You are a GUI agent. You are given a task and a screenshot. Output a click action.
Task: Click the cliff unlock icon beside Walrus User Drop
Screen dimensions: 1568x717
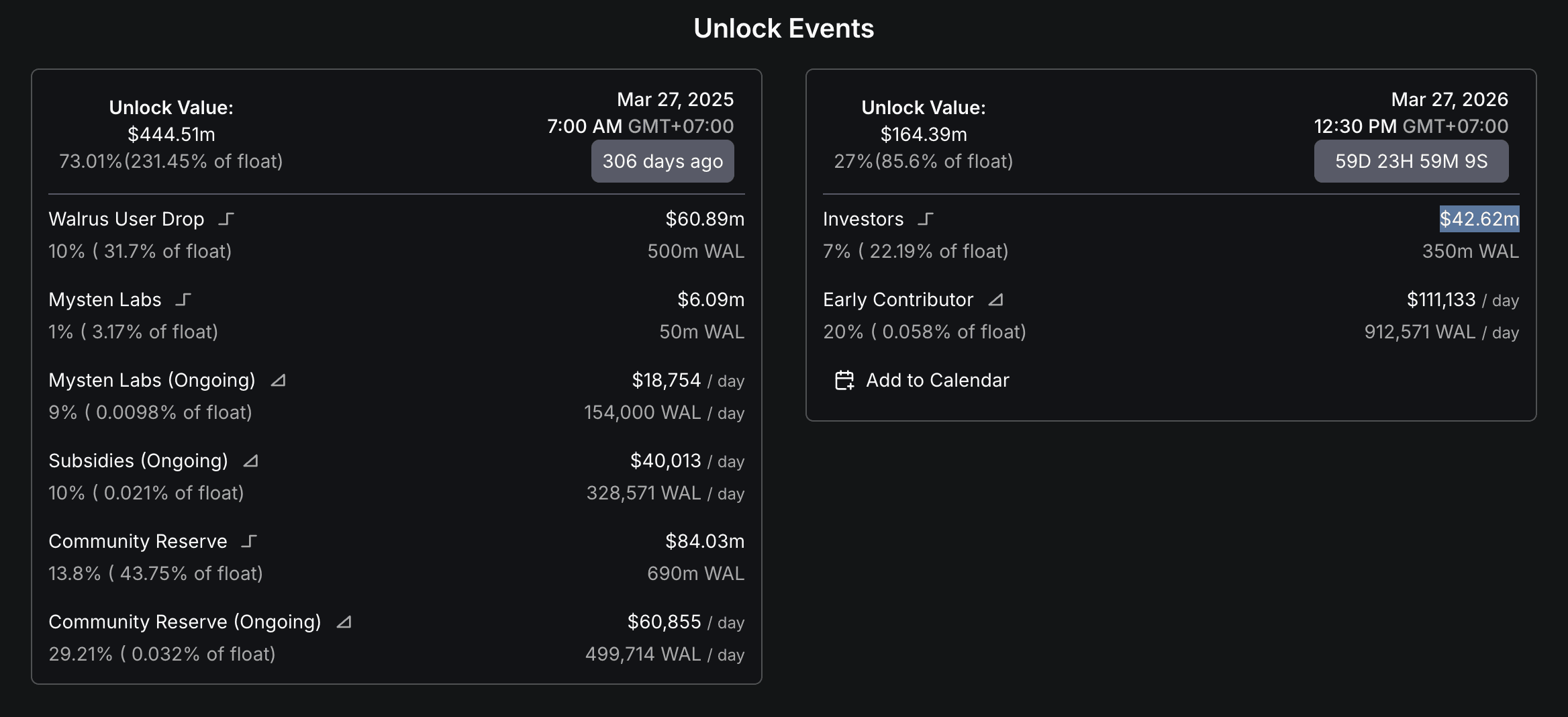(226, 219)
